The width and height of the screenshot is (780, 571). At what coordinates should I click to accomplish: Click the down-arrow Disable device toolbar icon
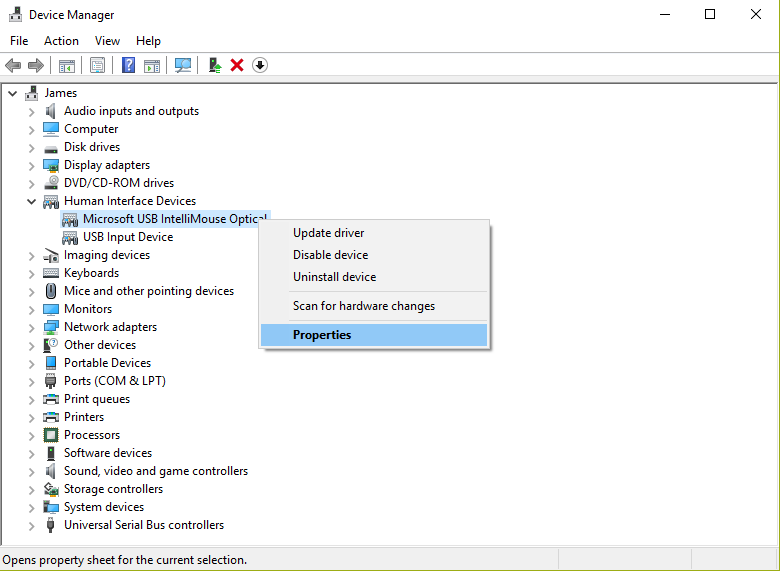pyautogui.click(x=260, y=65)
